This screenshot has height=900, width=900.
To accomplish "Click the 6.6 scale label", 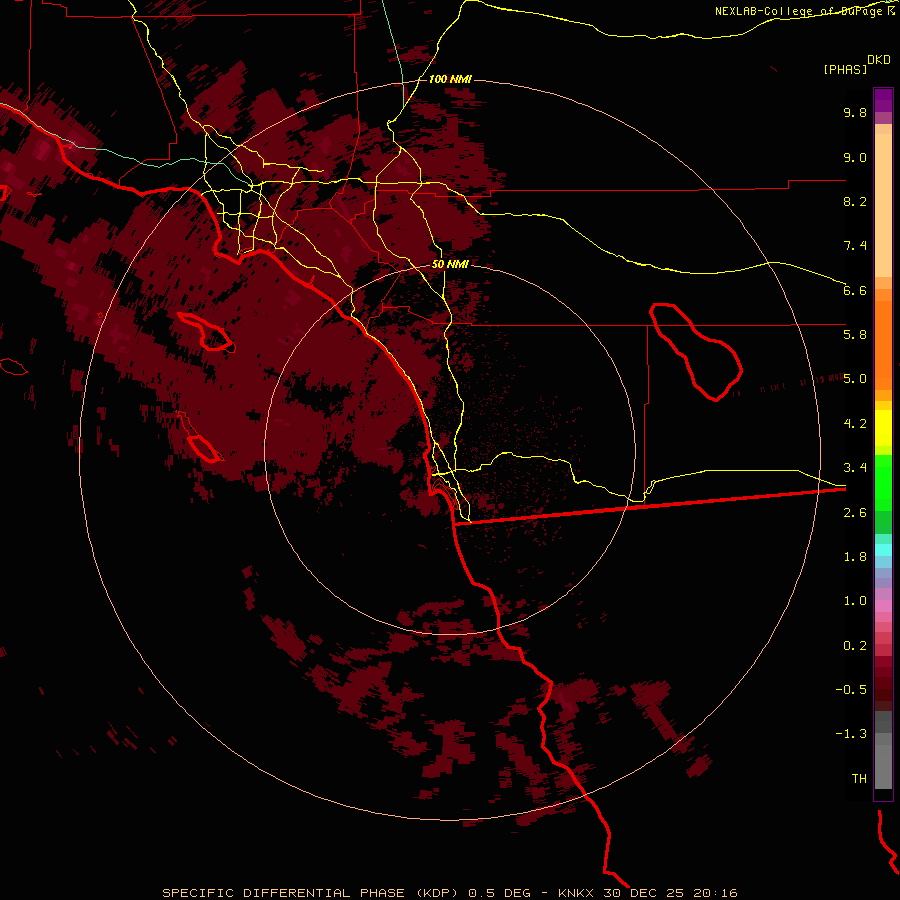I will [855, 290].
